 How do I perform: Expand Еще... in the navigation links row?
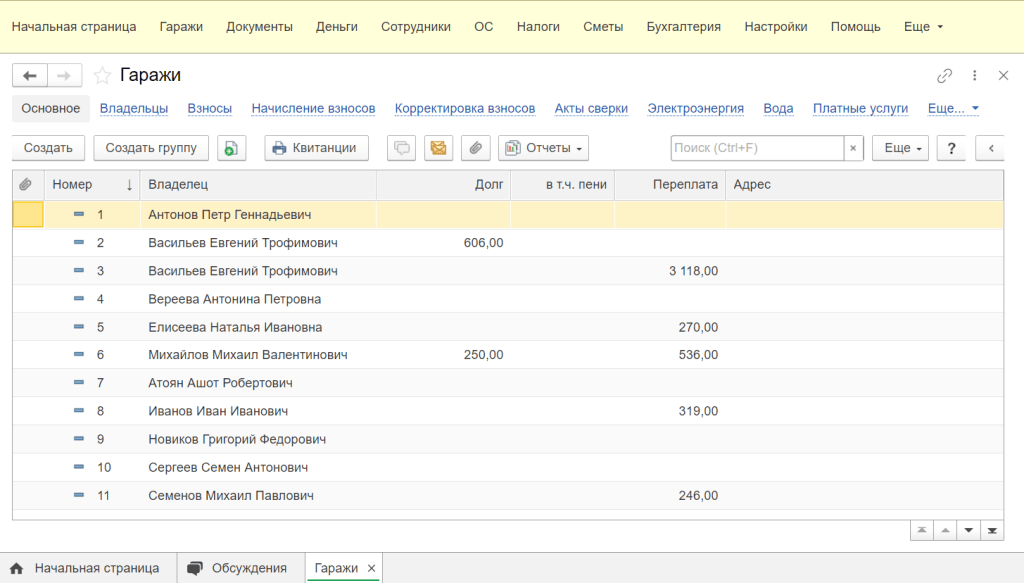tap(953, 108)
